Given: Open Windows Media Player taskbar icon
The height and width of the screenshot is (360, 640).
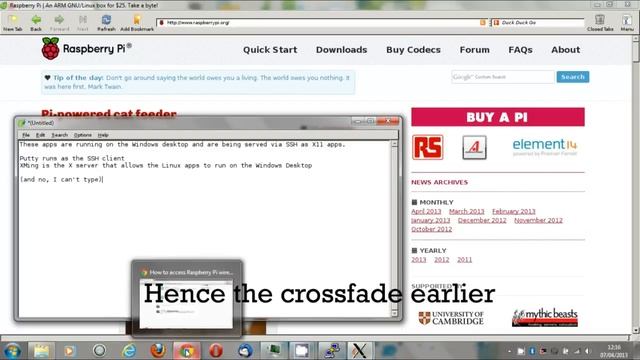Looking at the screenshot, I should (x=69, y=351).
